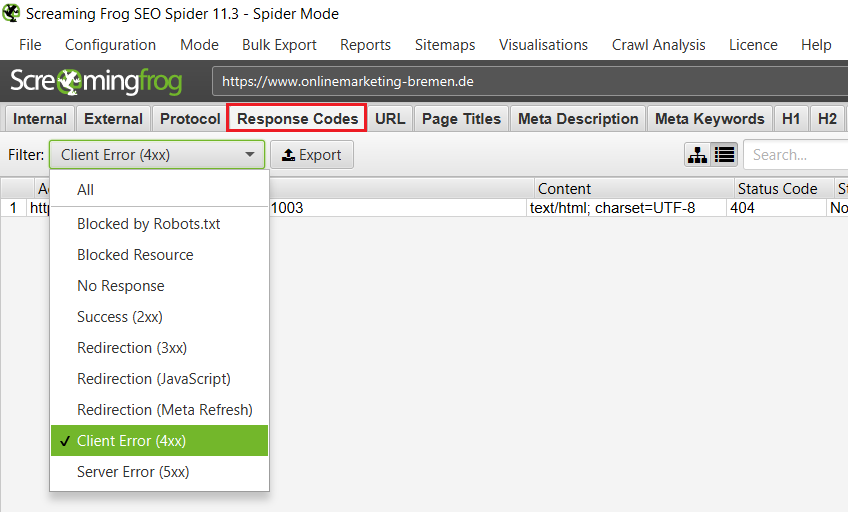Click the text/html; charset=UTF-8 cell

(626, 208)
